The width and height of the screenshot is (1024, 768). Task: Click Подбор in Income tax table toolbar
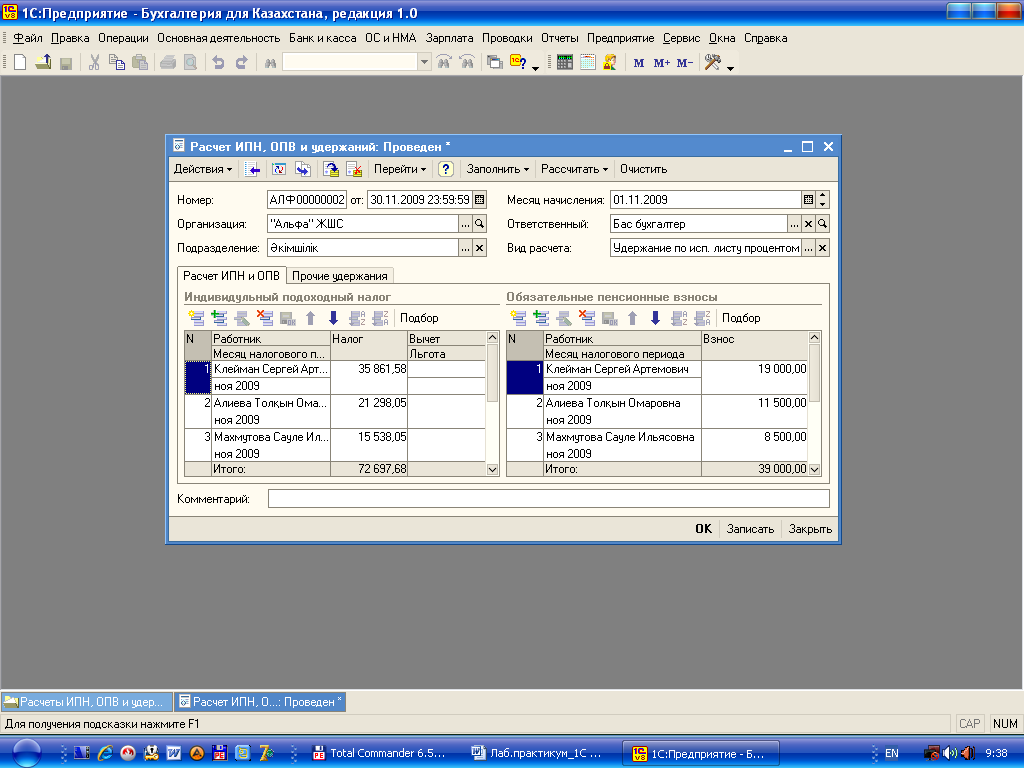(419, 318)
